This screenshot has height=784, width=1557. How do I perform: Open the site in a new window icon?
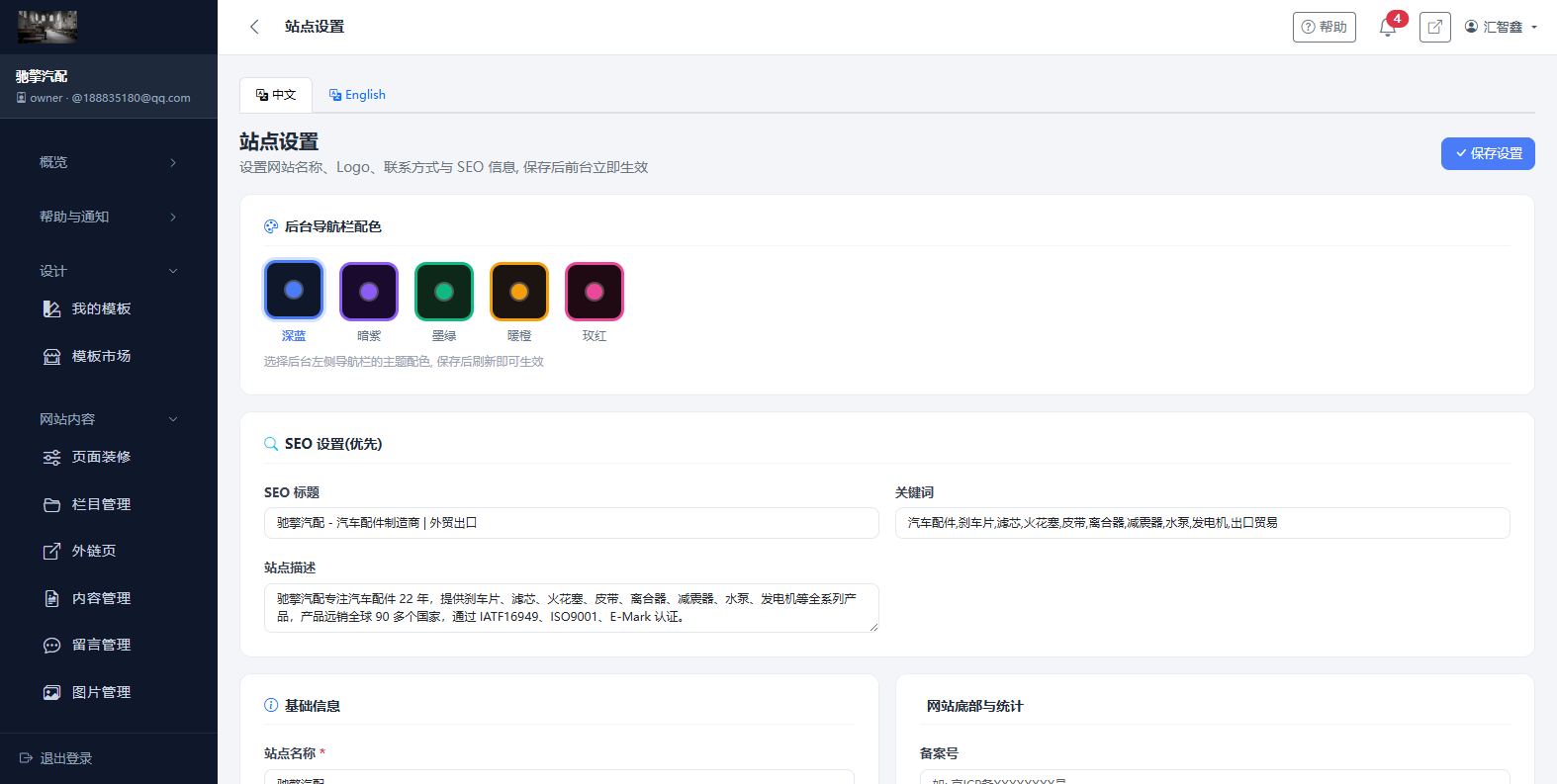[1434, 27]
